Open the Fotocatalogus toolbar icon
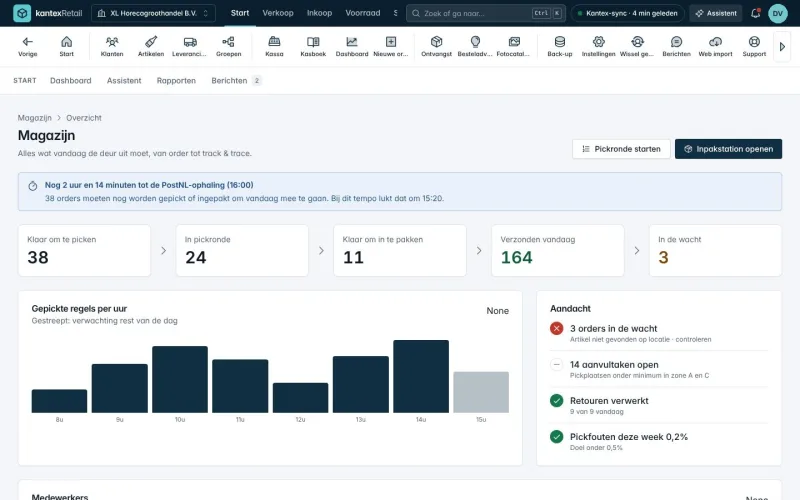 tap(514, 46)
